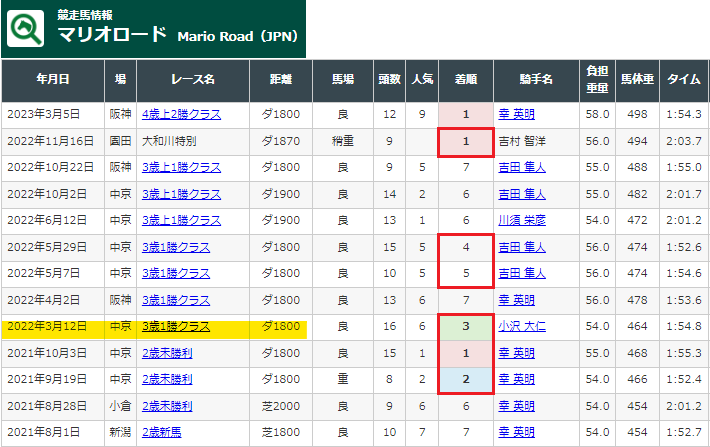Open jockey 幸 英明 in 2021年10月3日 row
710x447 pixels.
click(x=517, y=353)
